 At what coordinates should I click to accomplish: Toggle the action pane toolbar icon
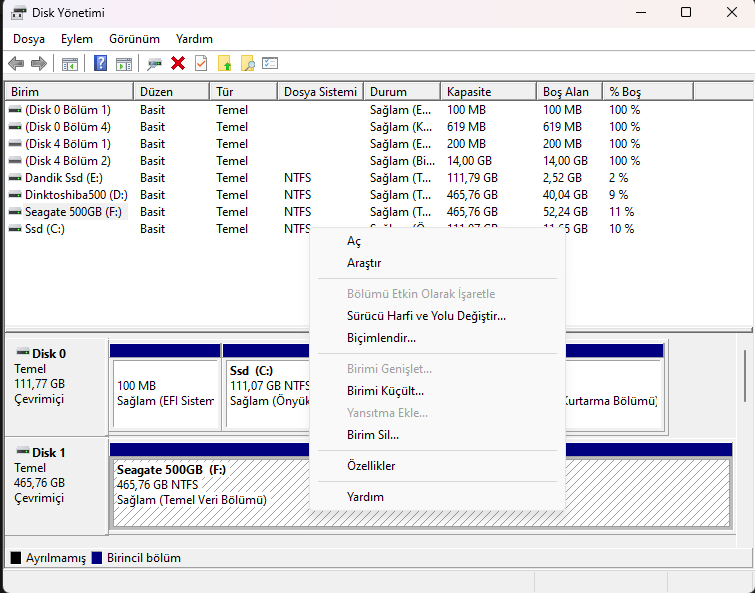(124, 64)
